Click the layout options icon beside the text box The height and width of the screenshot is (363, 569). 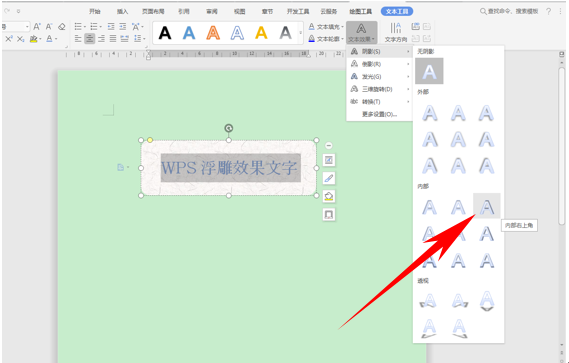[x=329, y=160]
